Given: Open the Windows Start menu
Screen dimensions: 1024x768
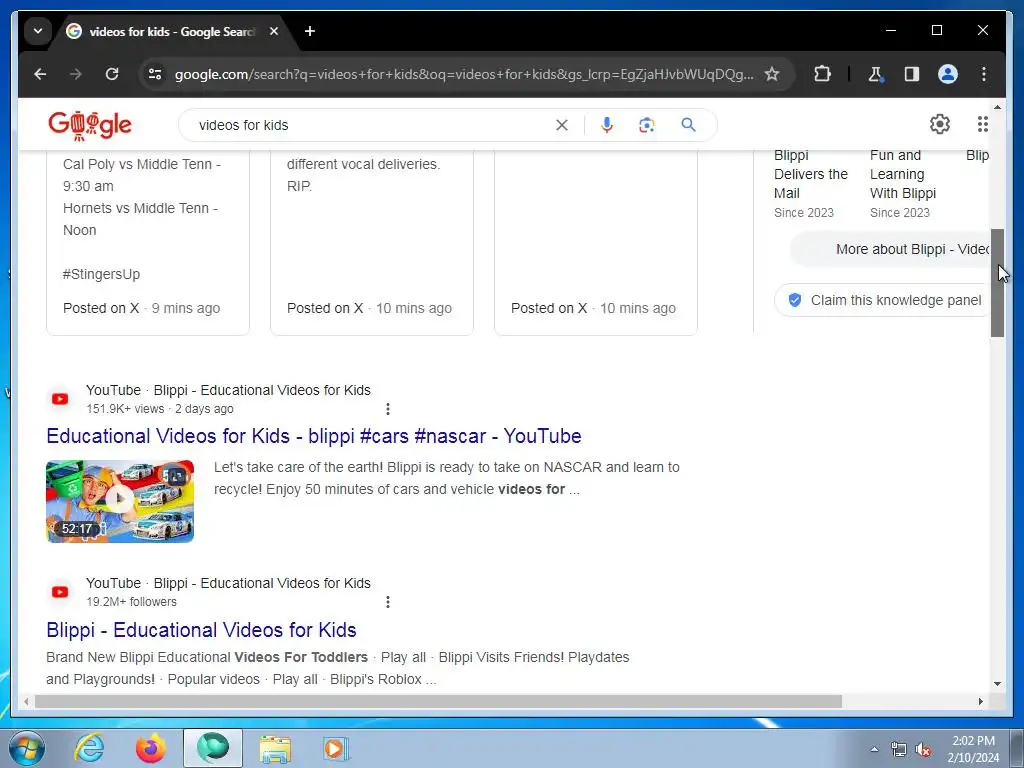Looking at the screenshot, I should [x=26, y=748].
